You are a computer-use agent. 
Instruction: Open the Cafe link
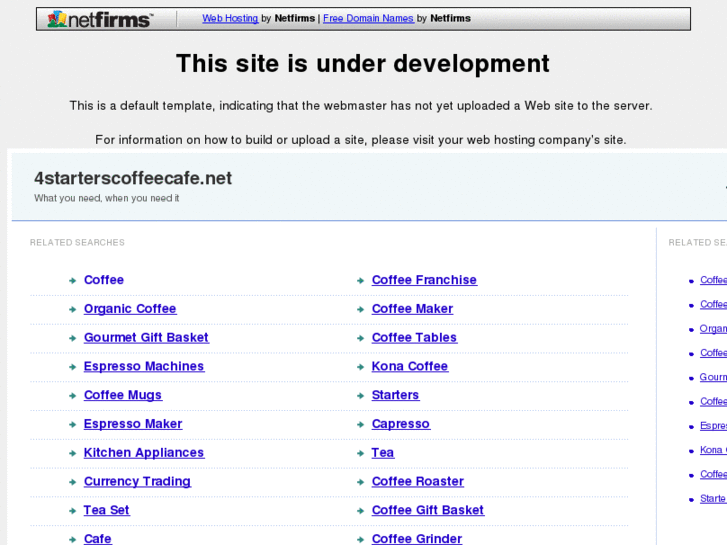pos(97,539)
